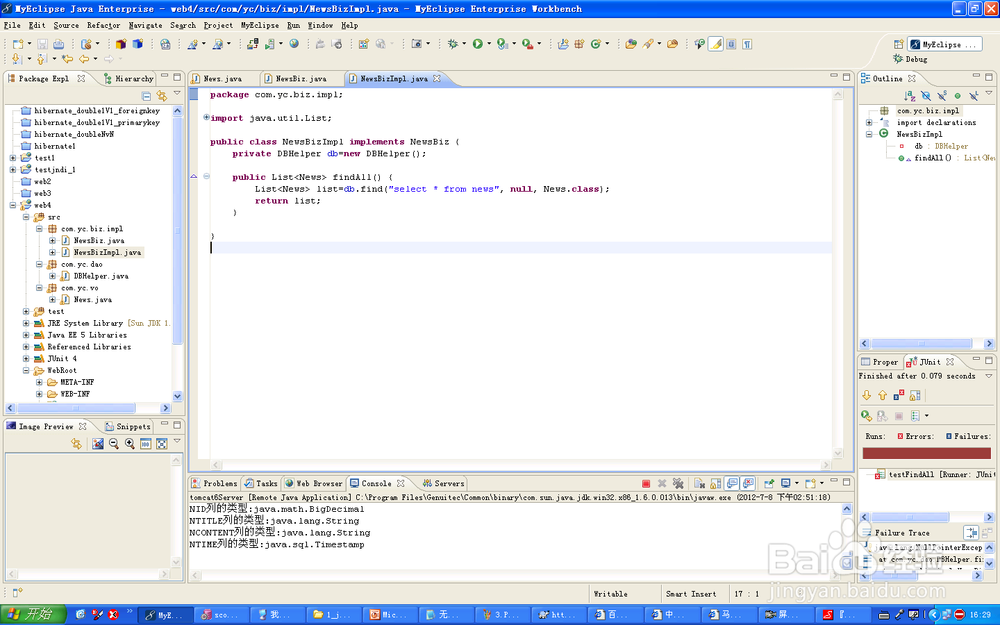Image resolution: width=1000 pixels, height=625 pixels.
Task: Switch to the NewsBiz.java editor tab
Action: [x=301, y=78]
